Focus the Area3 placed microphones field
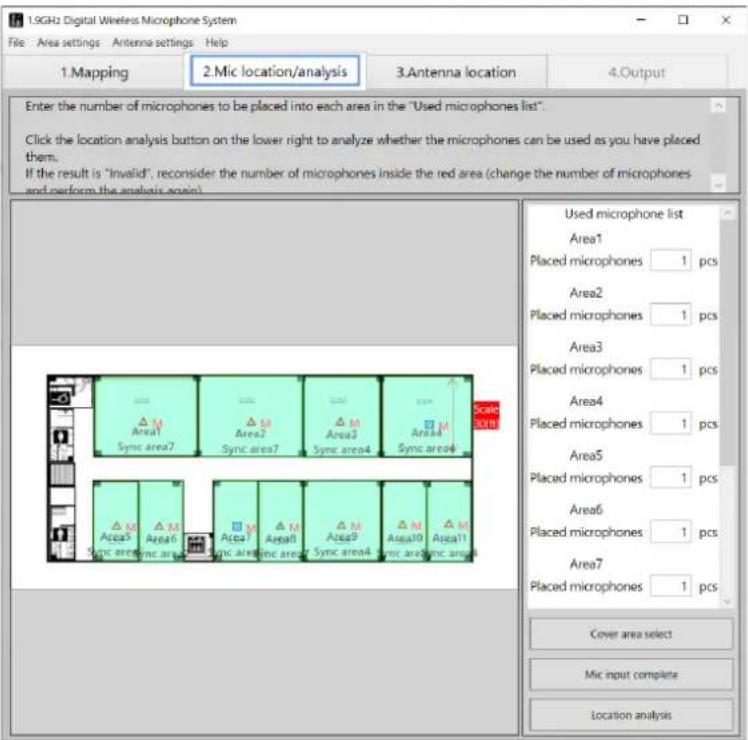 [670, 369]
